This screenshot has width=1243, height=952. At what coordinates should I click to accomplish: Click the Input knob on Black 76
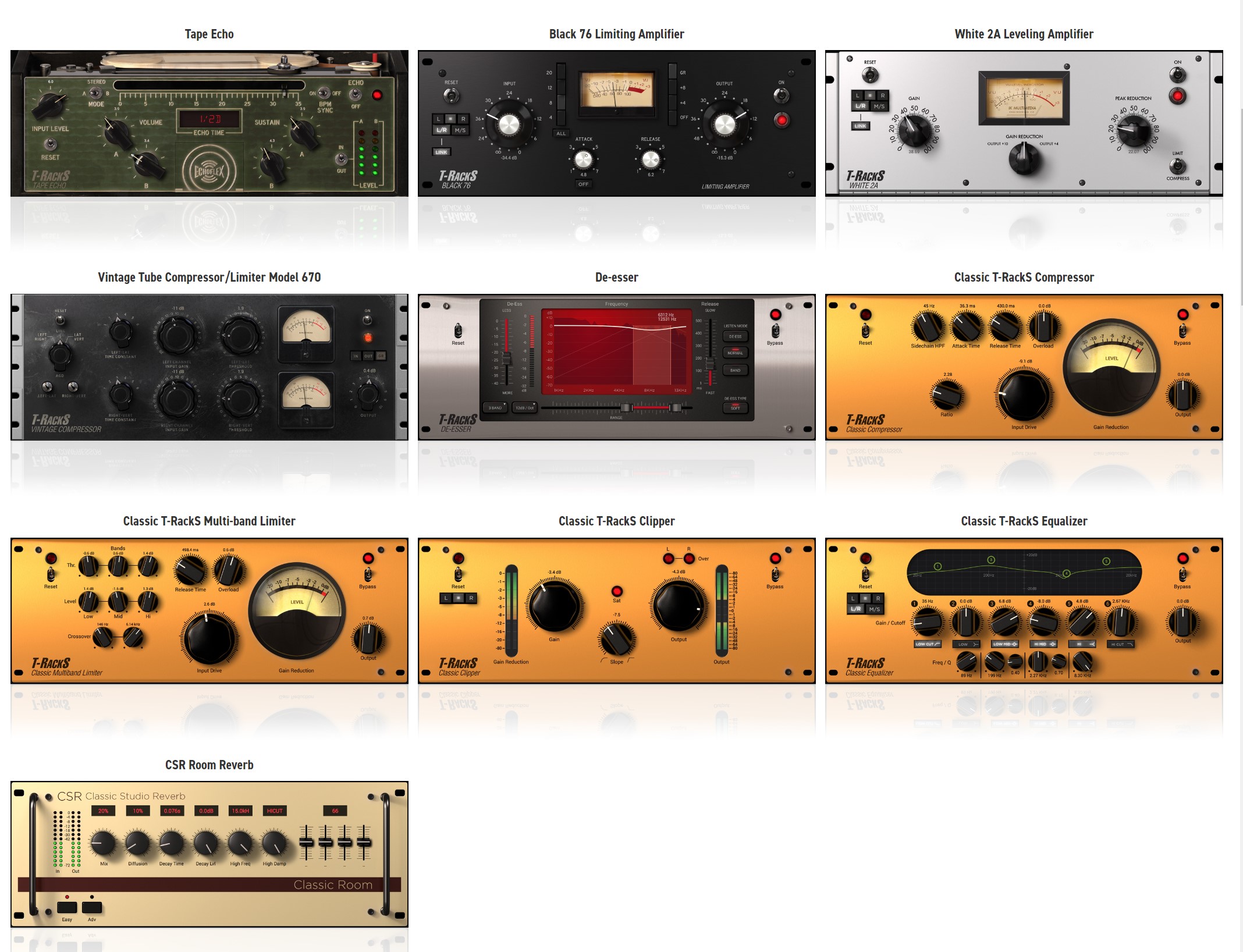click(509, 124)
